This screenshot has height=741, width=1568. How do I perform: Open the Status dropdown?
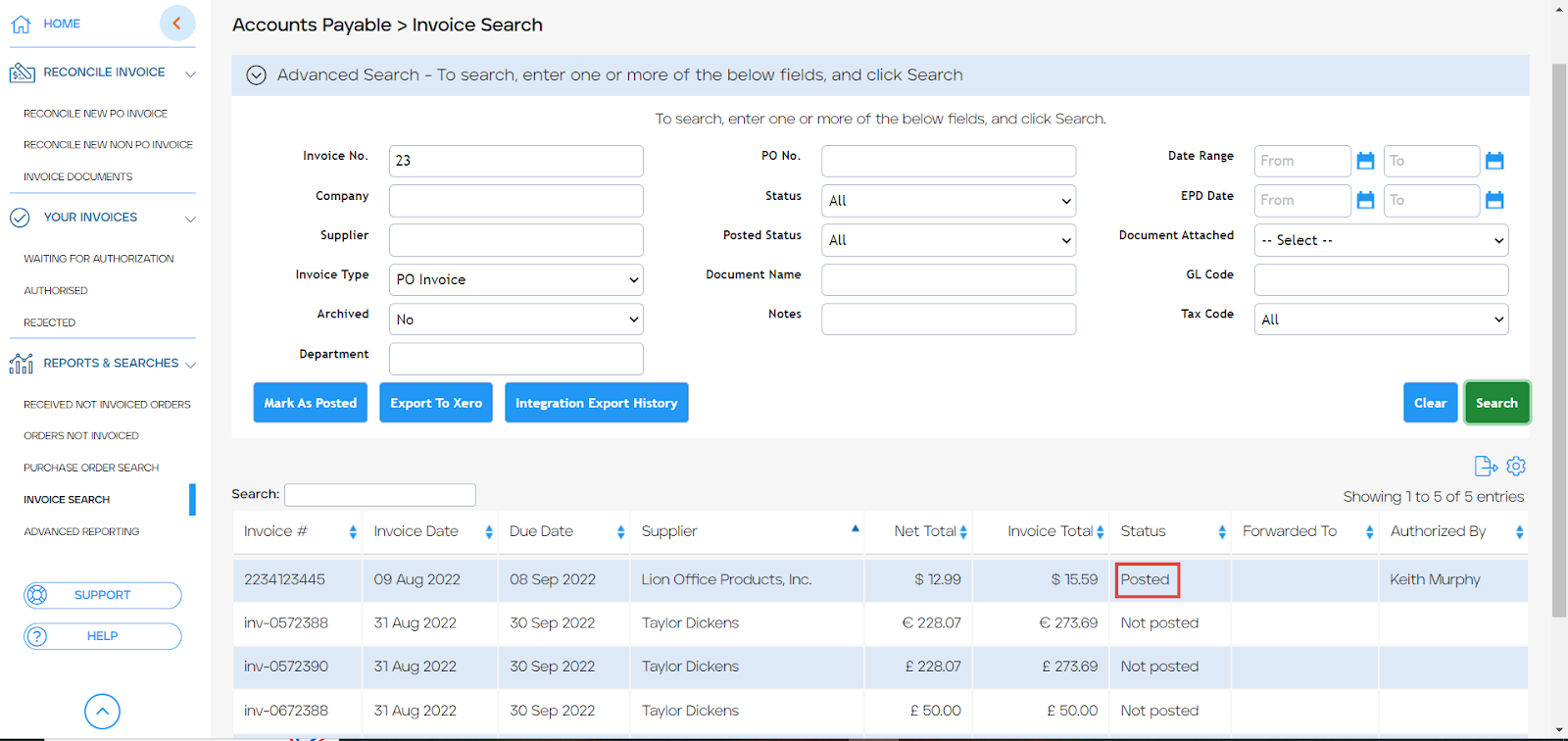tap(949, 201)
